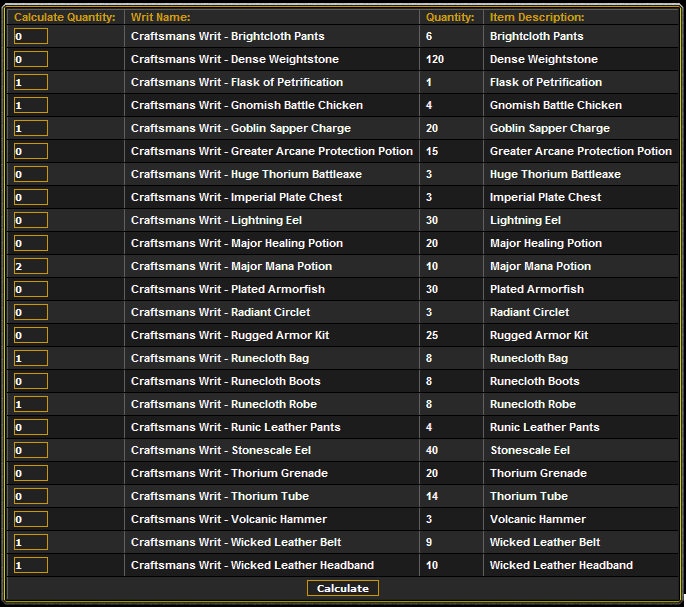This screenshot has width=686, height=607.
Task: Focus quantity field for Goblin Sapper Charge
Action: tap(31, 128)
